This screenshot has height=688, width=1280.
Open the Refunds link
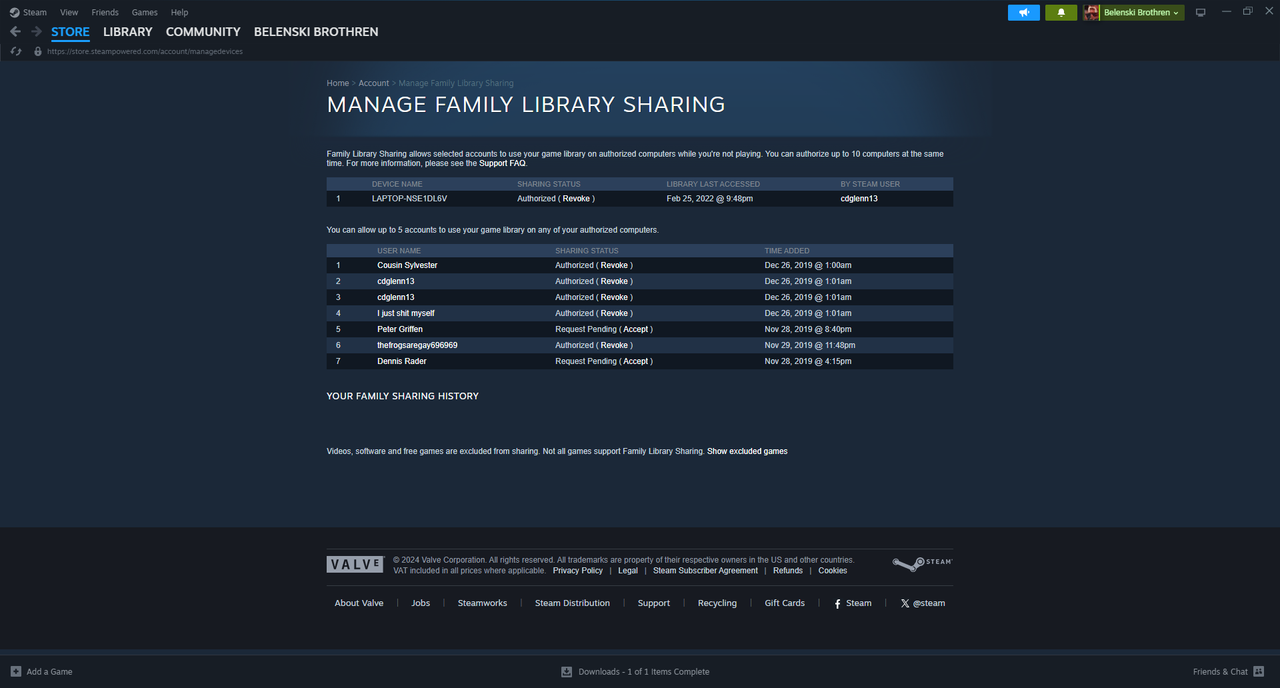[788, 571]
